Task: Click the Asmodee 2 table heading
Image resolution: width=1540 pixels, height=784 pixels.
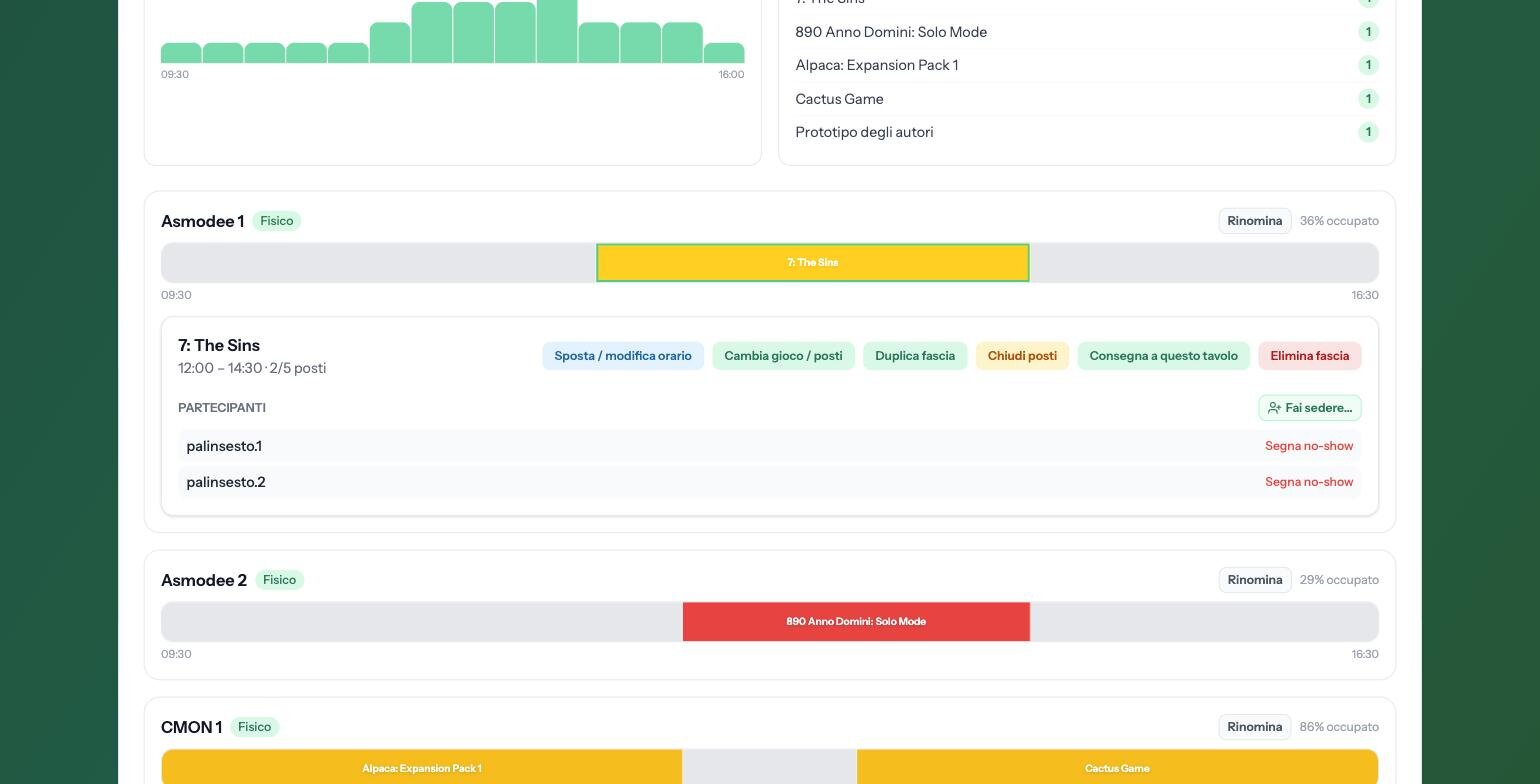Action: tap(204, 580)
